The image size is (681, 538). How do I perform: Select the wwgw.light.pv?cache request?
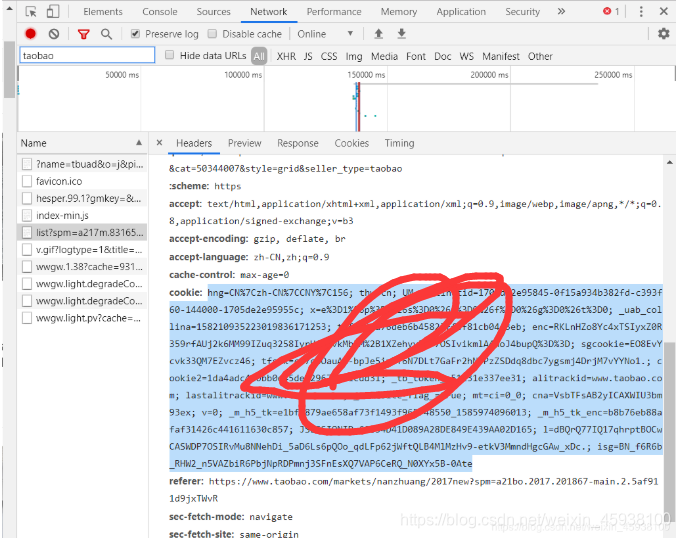[x=82, y=318]
